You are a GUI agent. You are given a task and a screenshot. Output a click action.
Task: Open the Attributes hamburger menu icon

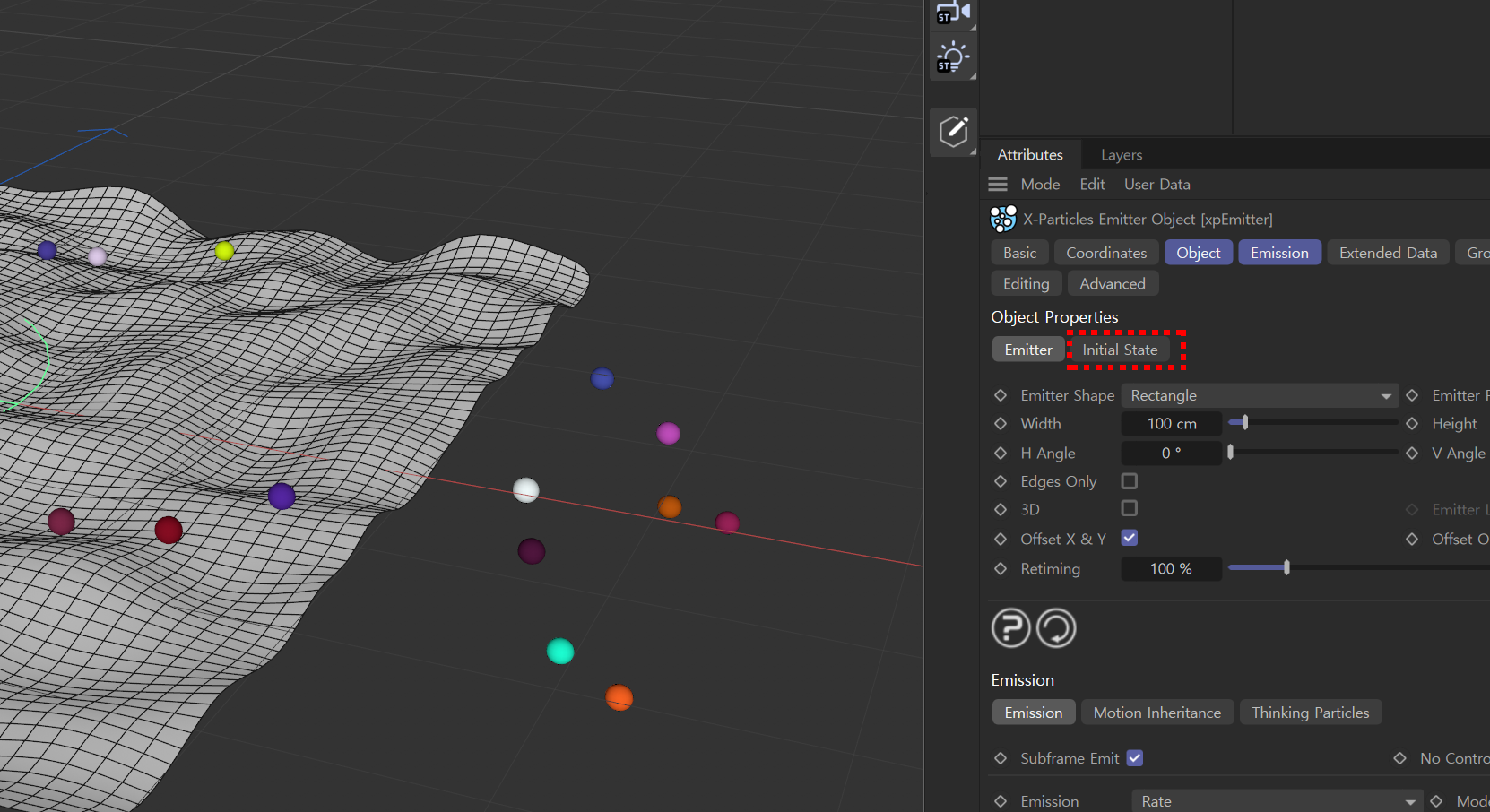pyautogui.click(x=998, y=184)
